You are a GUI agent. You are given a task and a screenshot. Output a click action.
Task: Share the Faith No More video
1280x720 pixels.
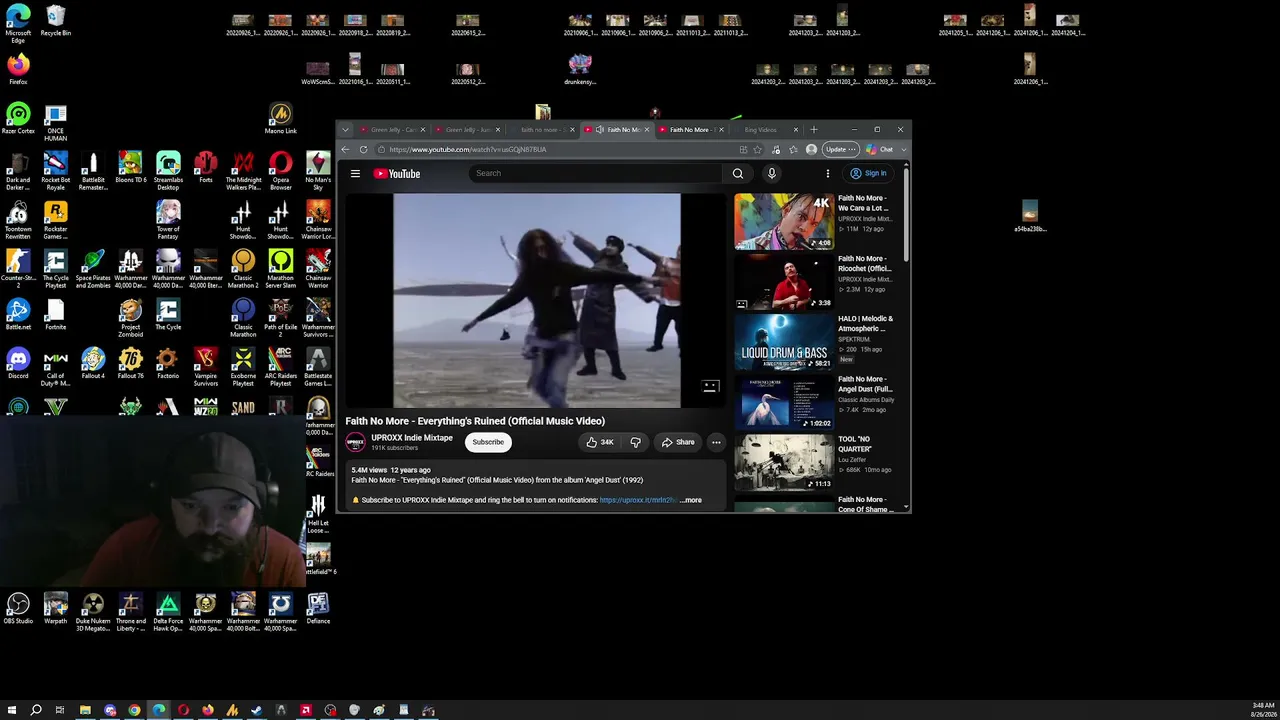click(x=678, y=442)
